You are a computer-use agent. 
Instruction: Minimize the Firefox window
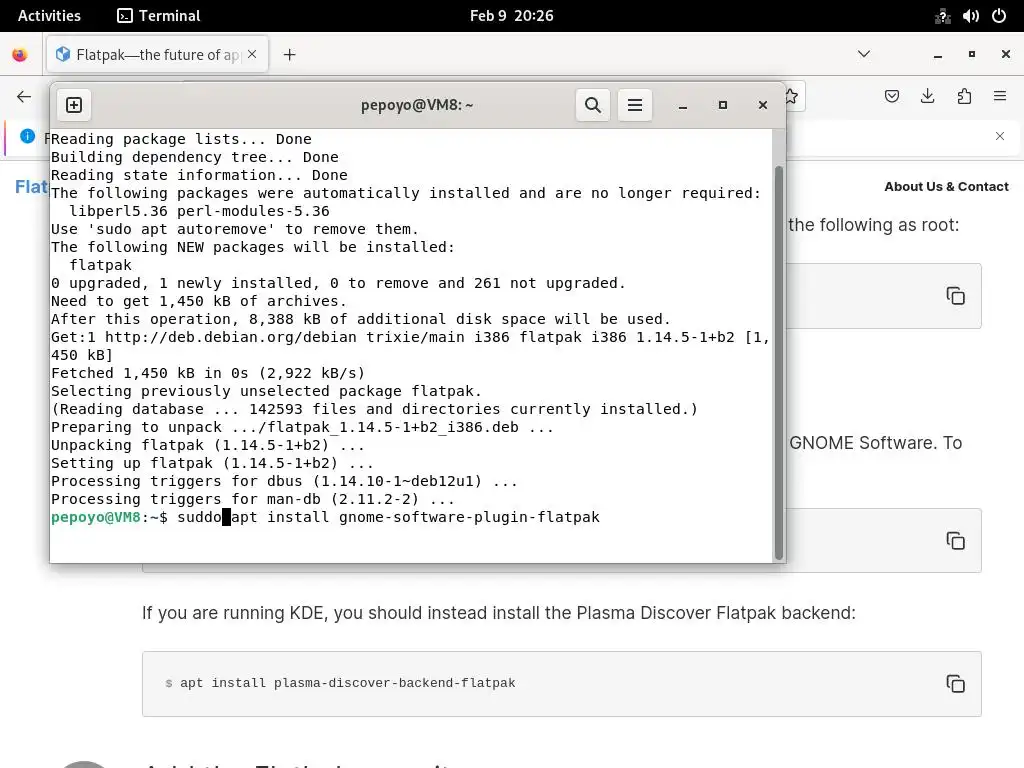coord(938,55)
